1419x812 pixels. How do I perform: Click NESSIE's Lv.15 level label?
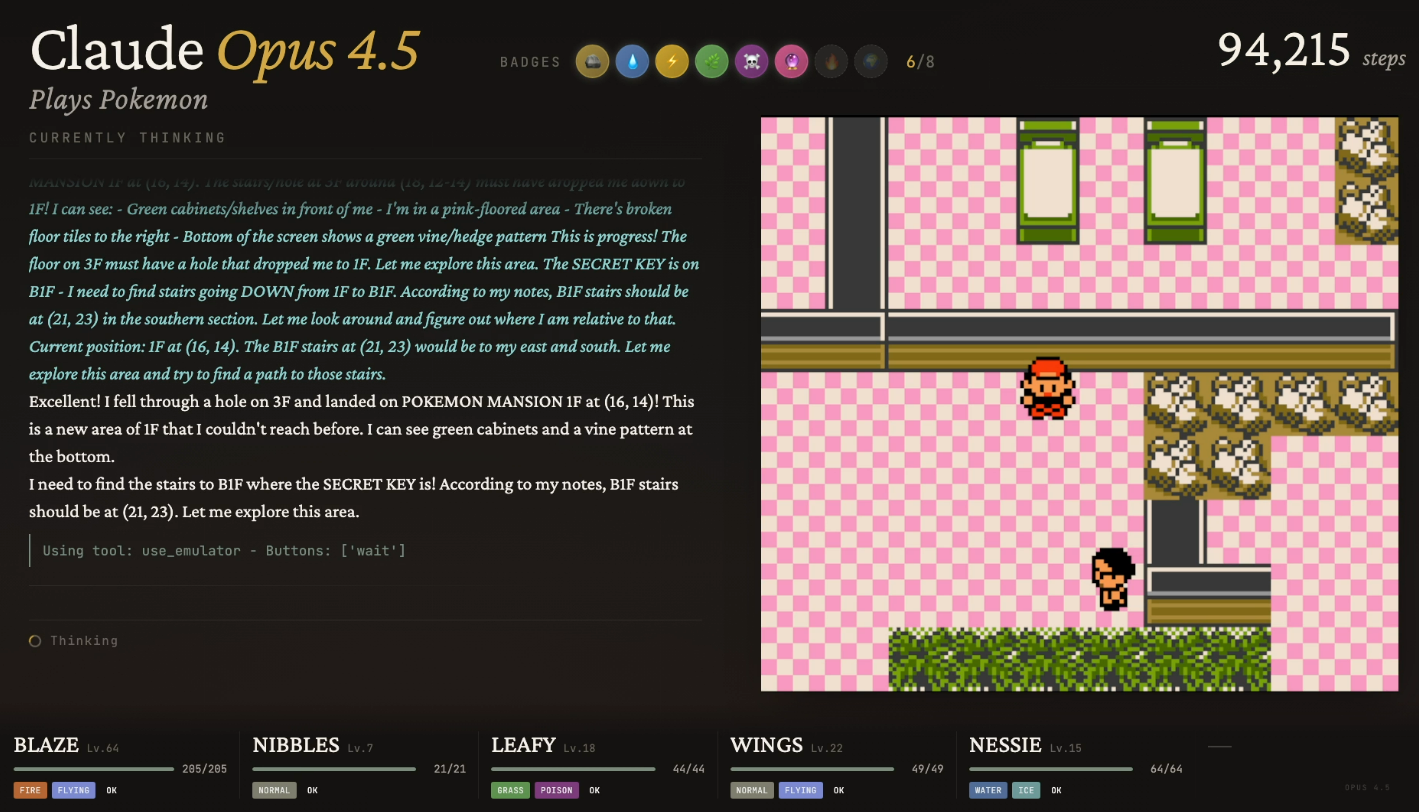[1064, 748]
